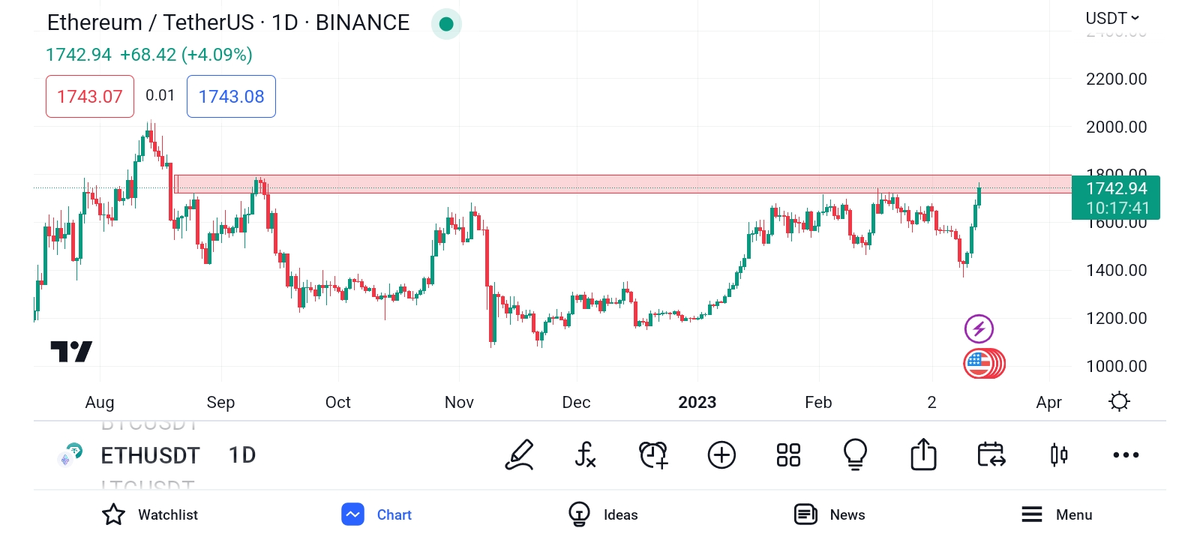The height and width of the screenshot is (540, 1200).
Task: Open the go to date calendar icon
Action: [991, 455]
